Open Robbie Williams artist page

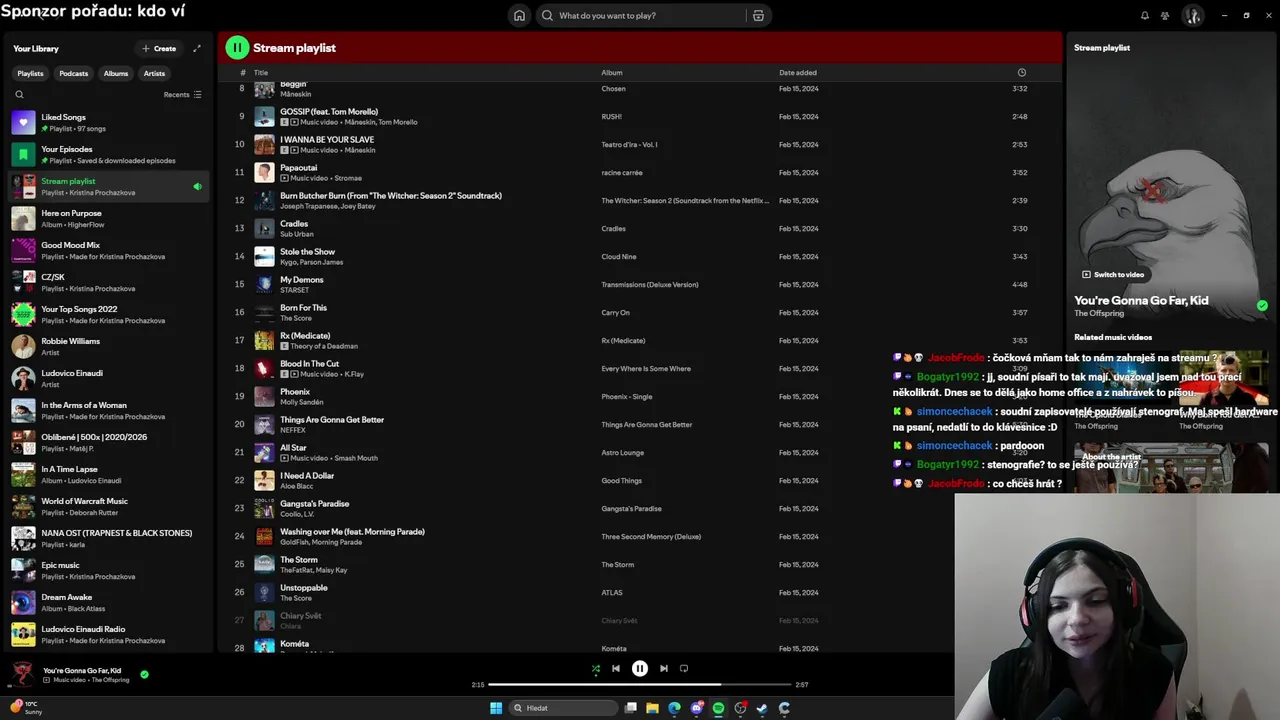[x=110, y=347]
